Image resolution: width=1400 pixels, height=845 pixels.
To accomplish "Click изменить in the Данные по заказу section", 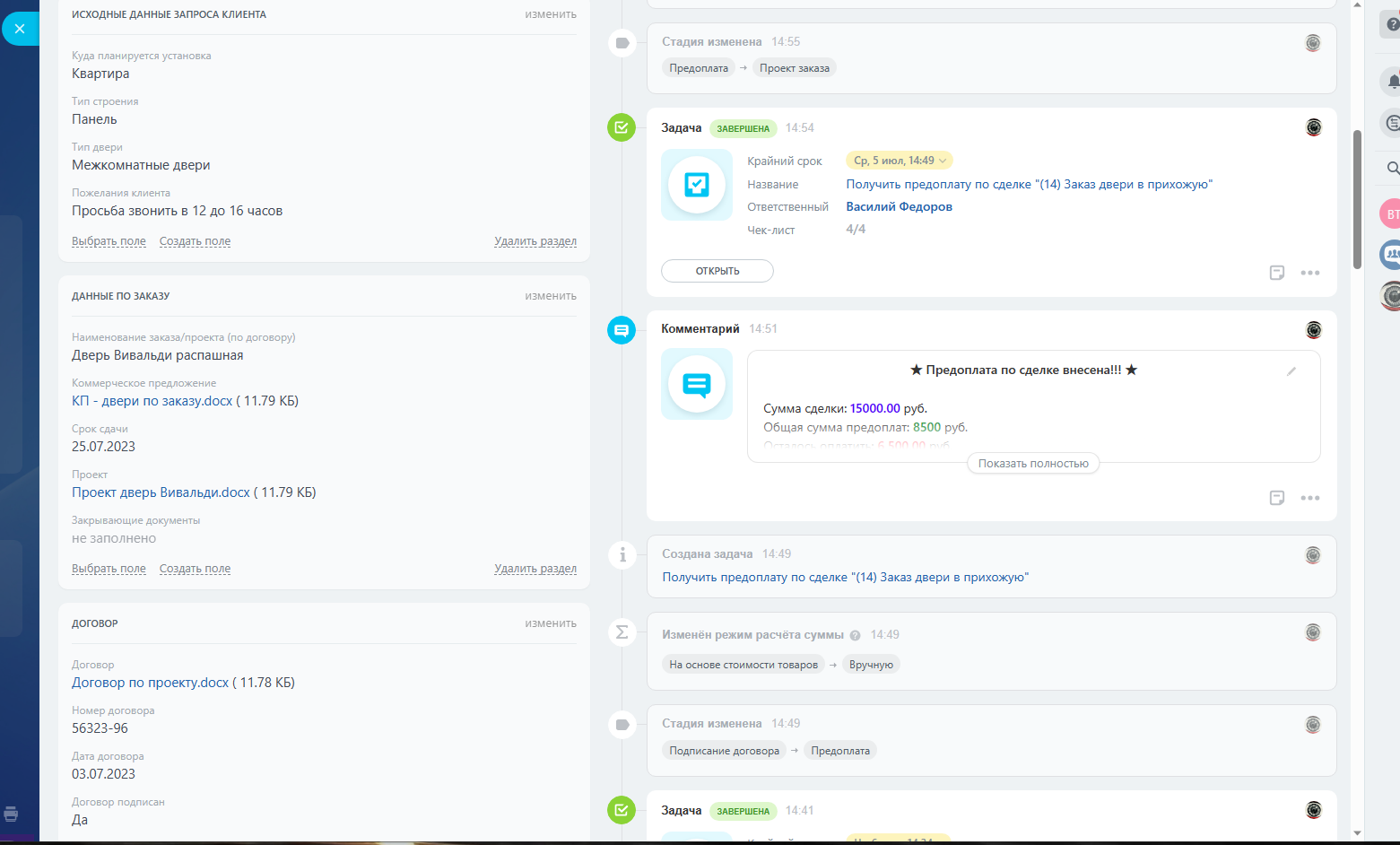I will pyautogui.click(x=550, y=296).
